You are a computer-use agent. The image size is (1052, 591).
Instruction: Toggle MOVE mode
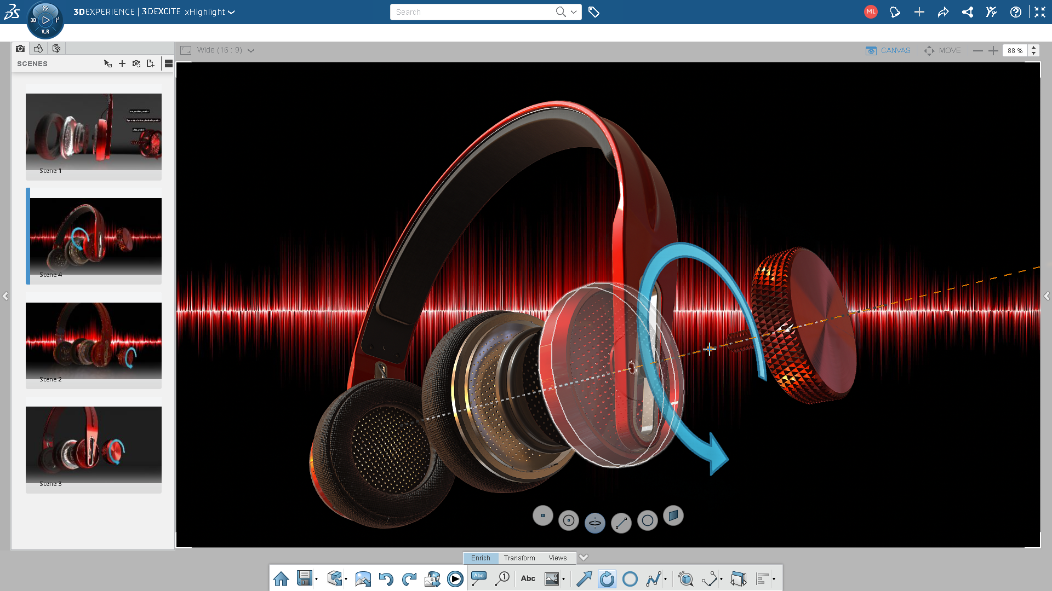943,50
